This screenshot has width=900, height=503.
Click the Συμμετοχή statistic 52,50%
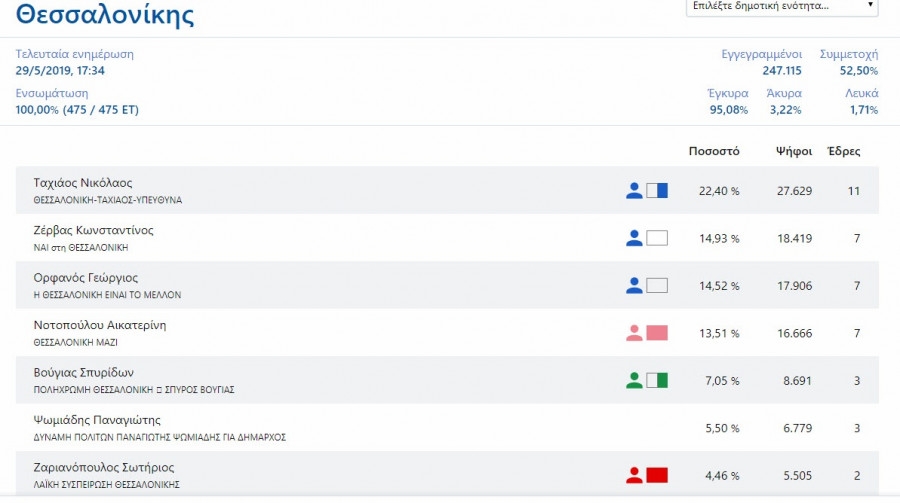(x=858, y=71)
